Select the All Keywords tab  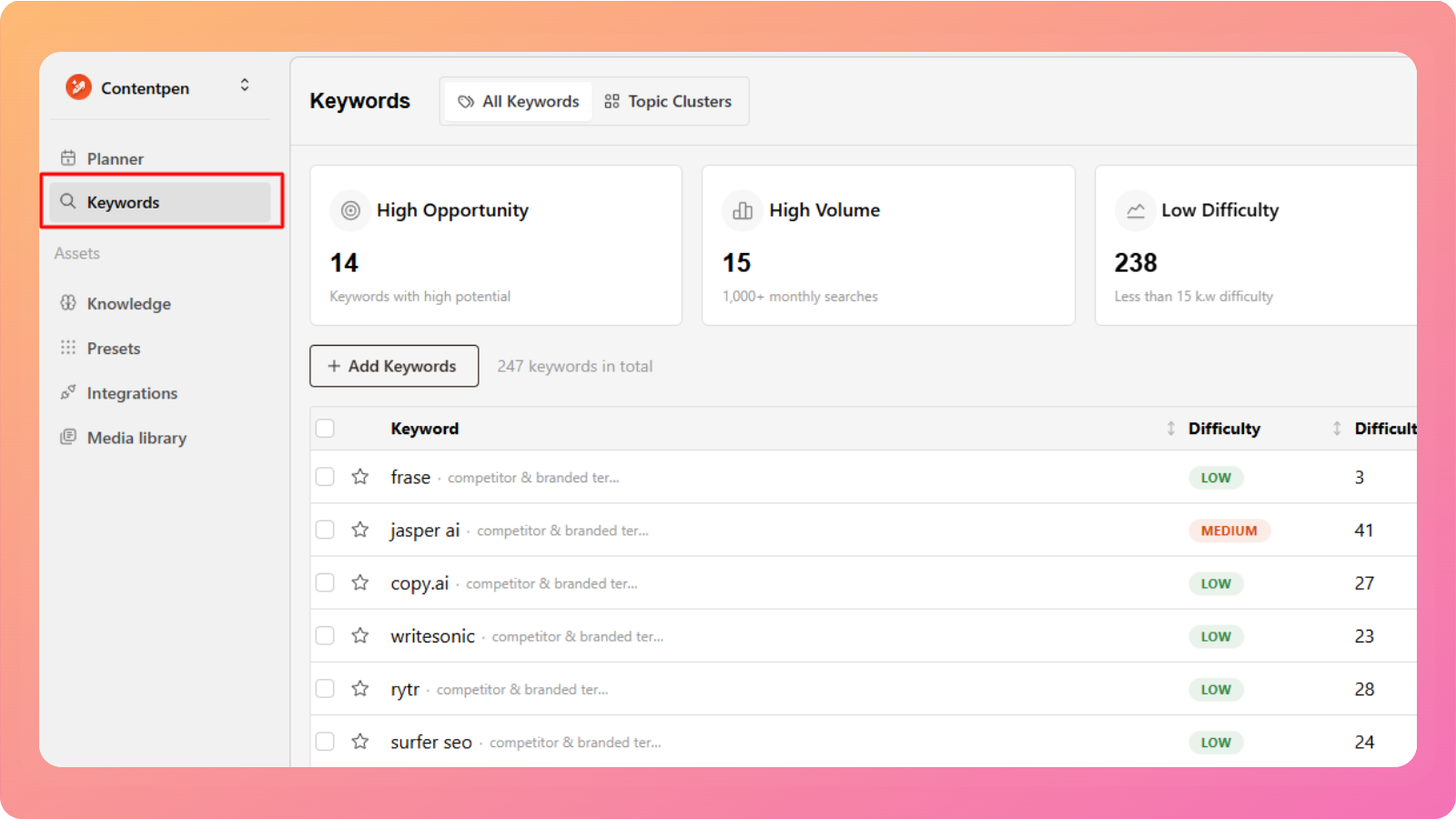coord(519,102)
